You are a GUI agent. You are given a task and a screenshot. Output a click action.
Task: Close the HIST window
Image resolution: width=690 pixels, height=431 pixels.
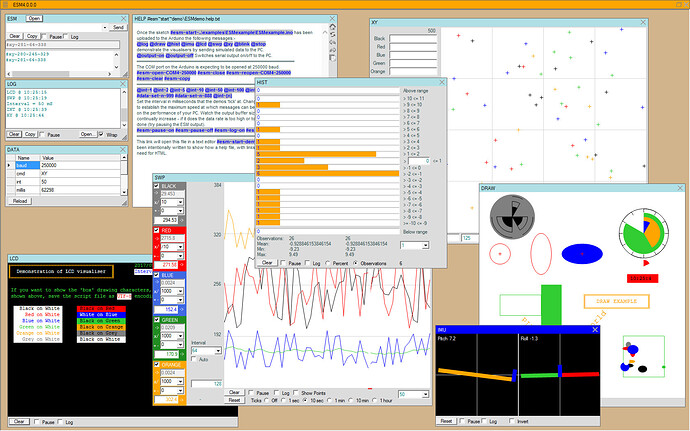click(442, 82)
